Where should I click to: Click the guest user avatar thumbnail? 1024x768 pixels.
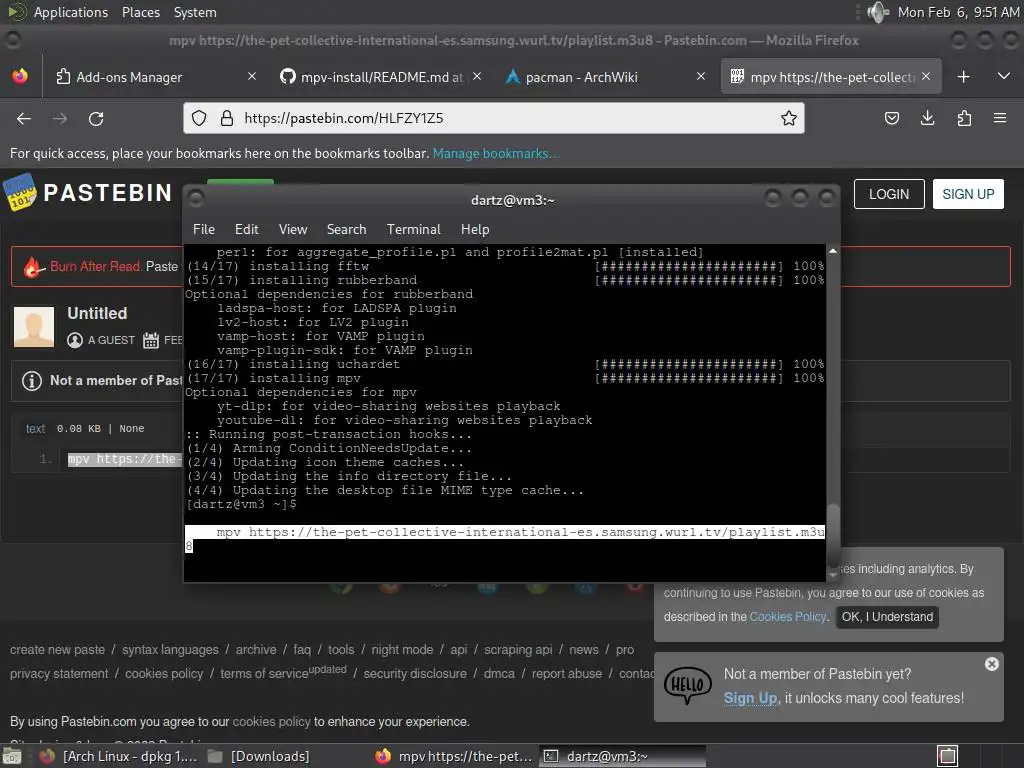[34, 327]
